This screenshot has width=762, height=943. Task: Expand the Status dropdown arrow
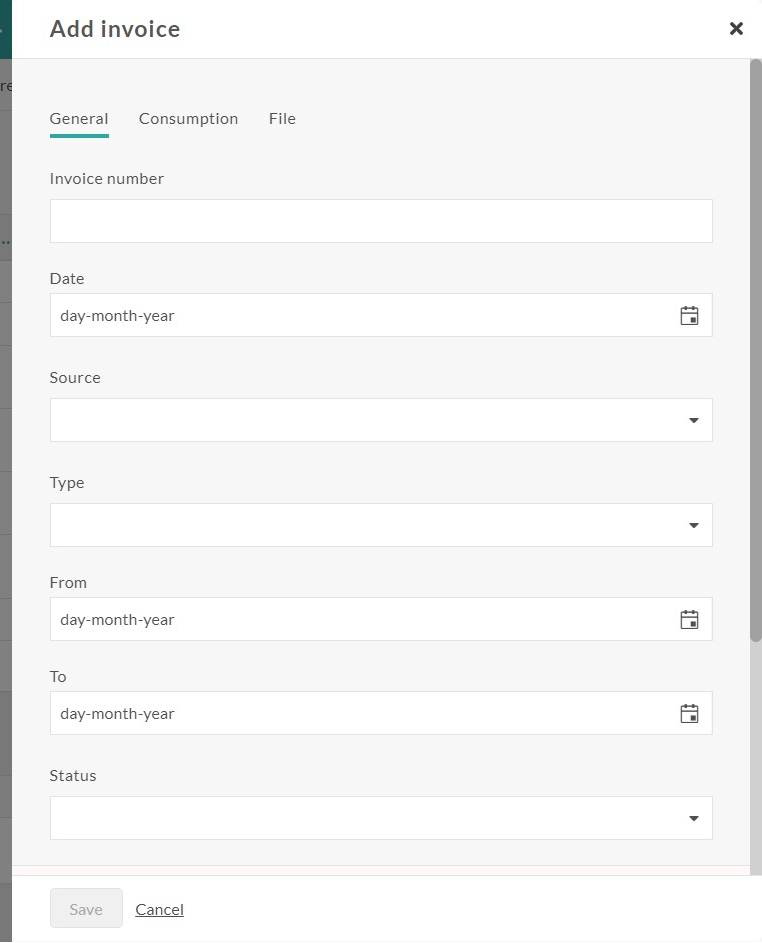[x=693, y=819]
